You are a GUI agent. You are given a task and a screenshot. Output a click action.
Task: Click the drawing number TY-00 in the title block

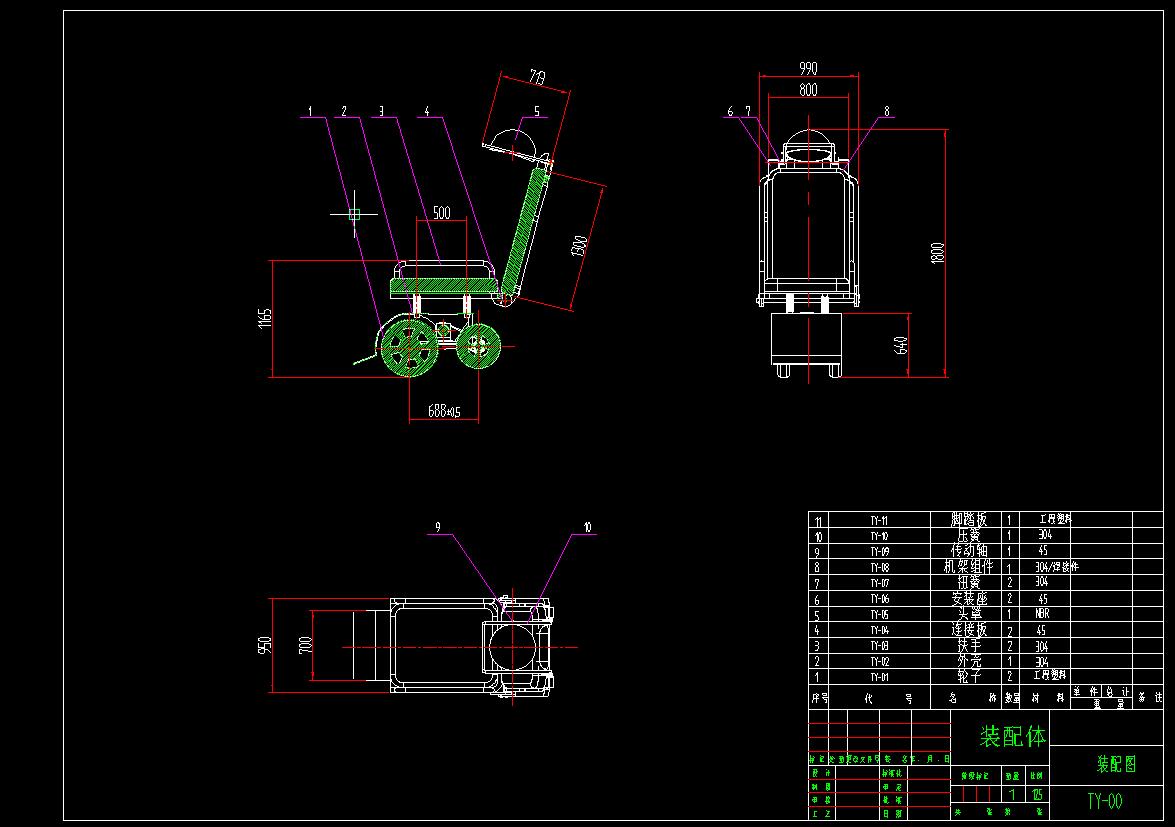[x=1103, y=800]
